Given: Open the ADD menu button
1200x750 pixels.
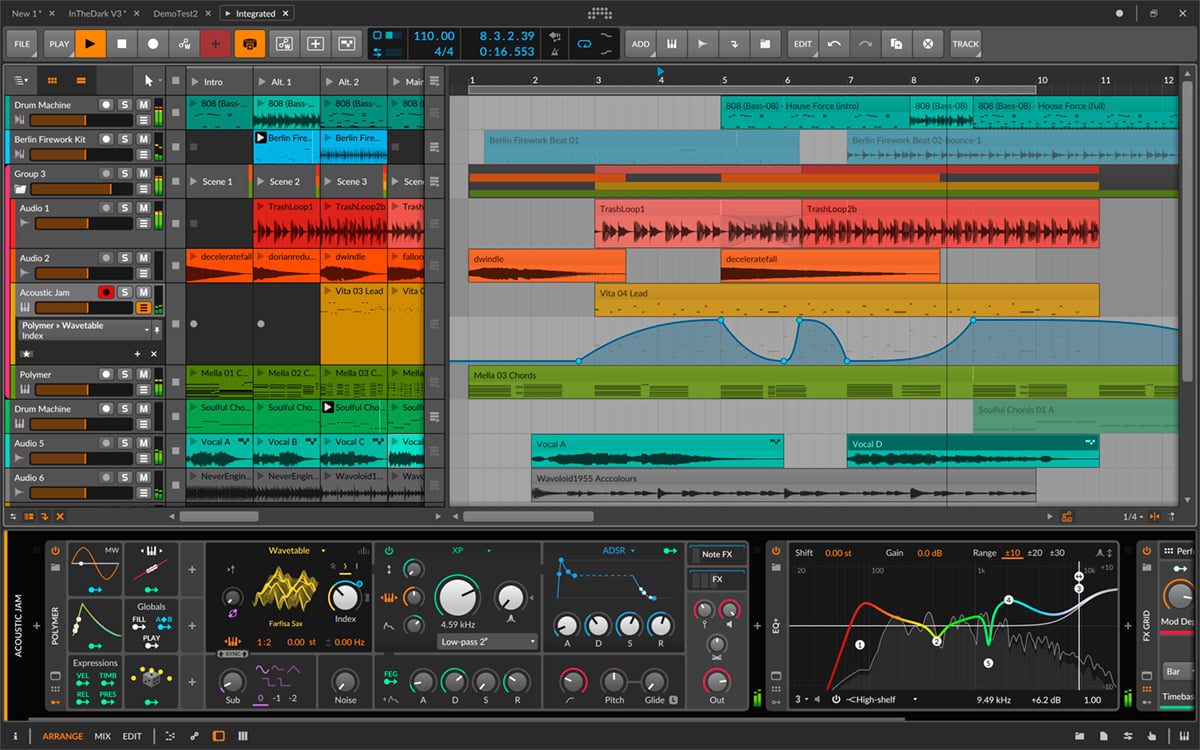Looking at the screenshot, I should tap(641, 44).
